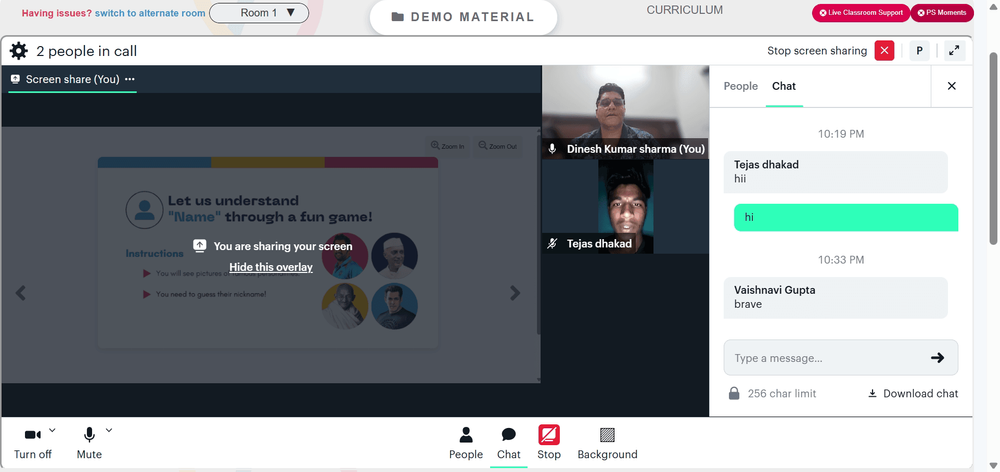Click the red stop screen sharing X
This screenshot has height=472, width=1000.
tap(884, 51)
